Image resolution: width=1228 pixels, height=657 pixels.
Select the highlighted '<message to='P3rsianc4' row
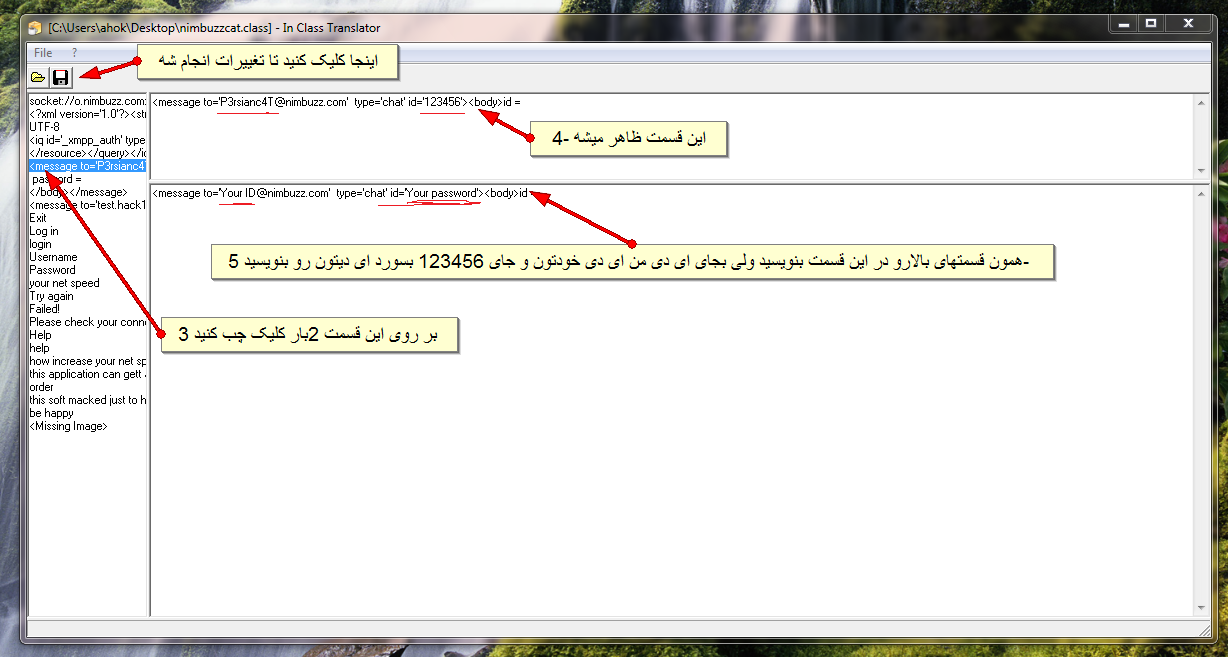(88, 166)
